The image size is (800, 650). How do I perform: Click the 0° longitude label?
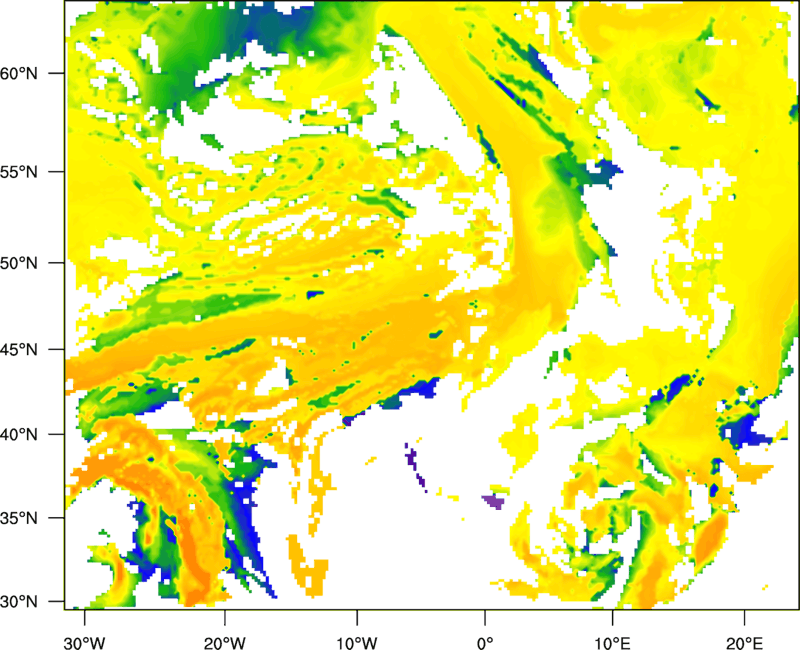click(x=485, y=642)
